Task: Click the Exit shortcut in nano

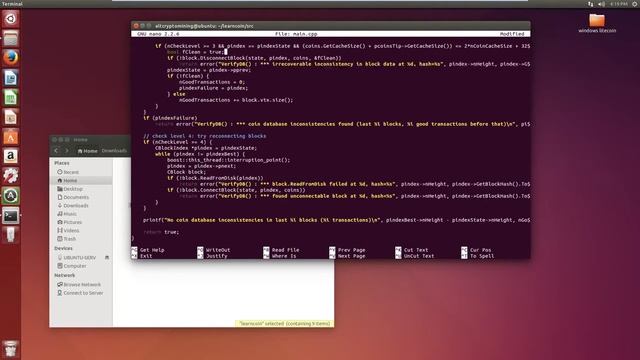Action: [142, 256]
